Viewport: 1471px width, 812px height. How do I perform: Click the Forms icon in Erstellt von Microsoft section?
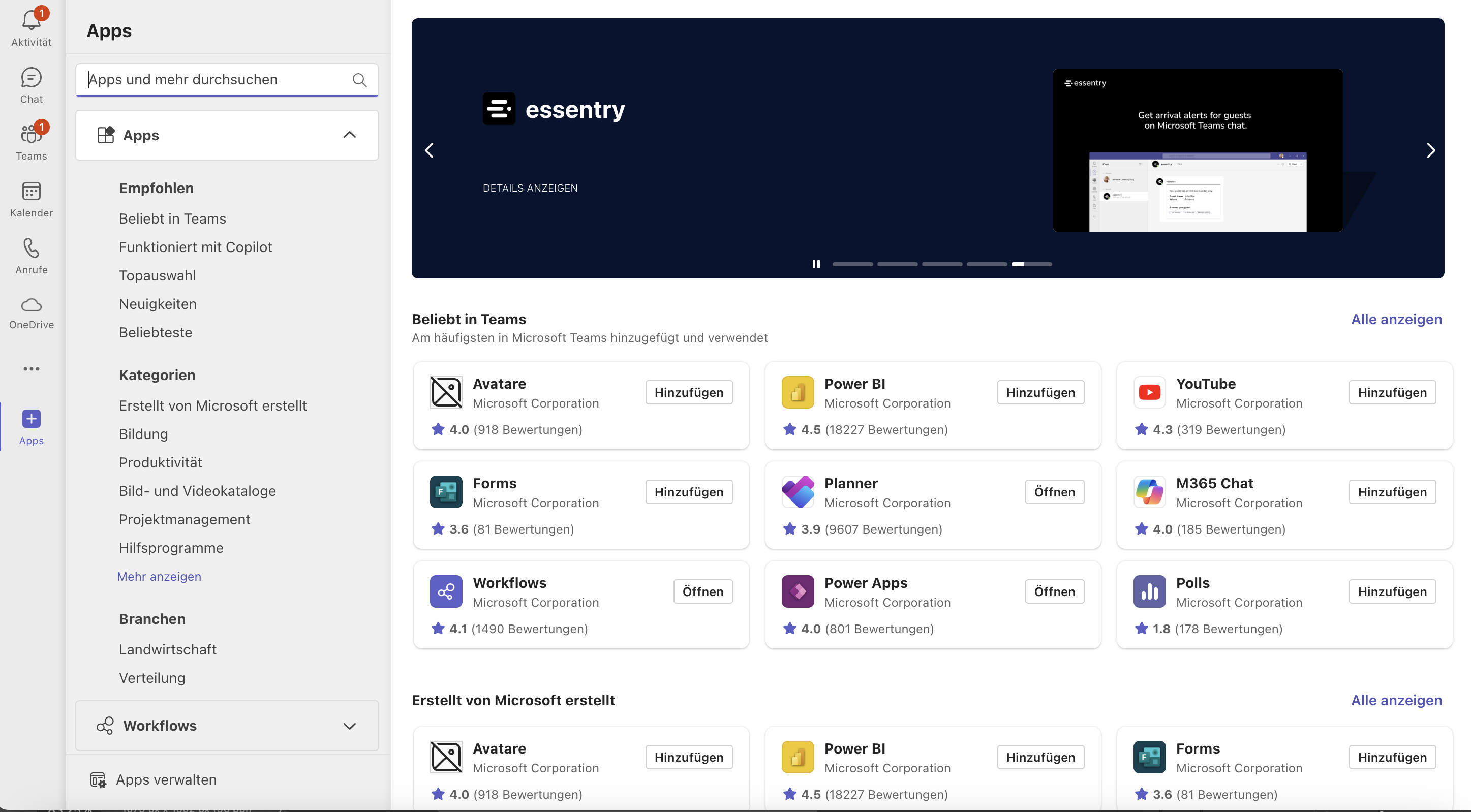click(x=1149, y=757)
